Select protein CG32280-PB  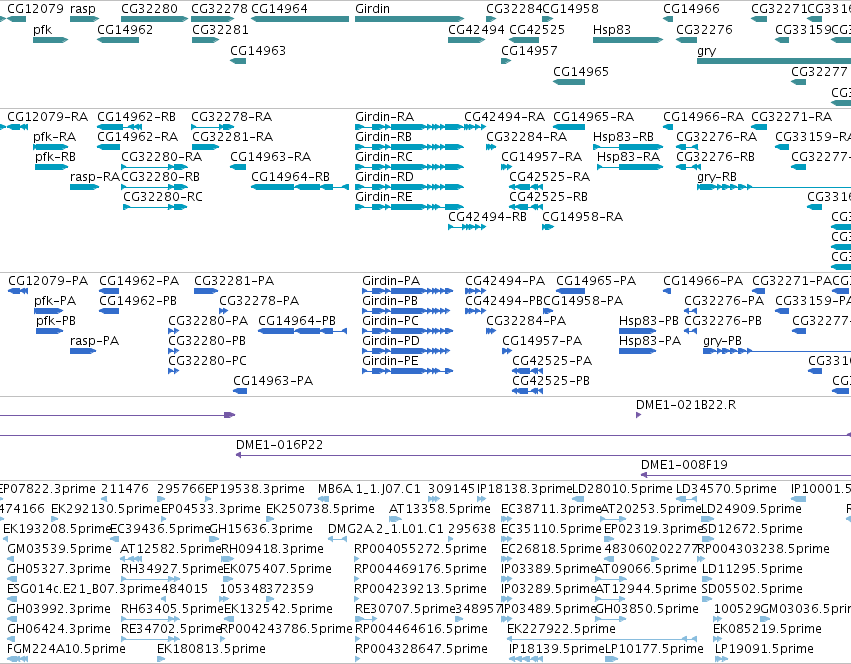(207, 341)
